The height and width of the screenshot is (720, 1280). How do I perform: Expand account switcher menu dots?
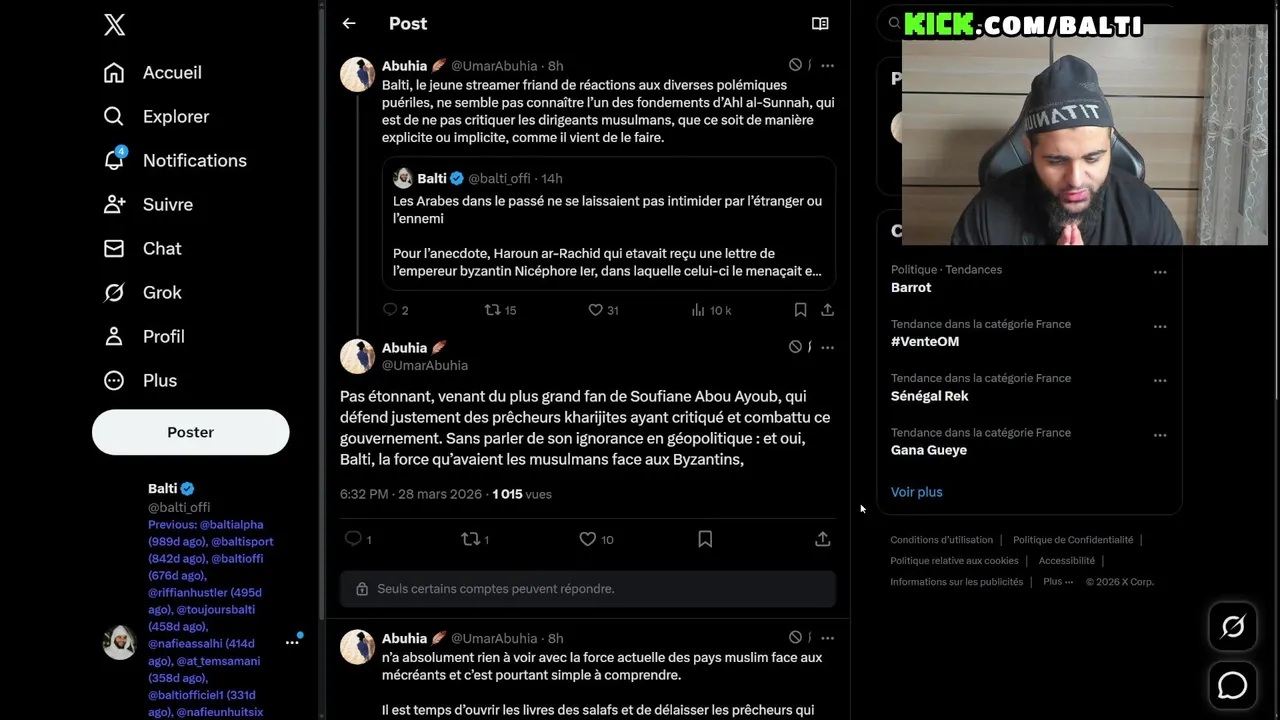[x=292, y=642]
